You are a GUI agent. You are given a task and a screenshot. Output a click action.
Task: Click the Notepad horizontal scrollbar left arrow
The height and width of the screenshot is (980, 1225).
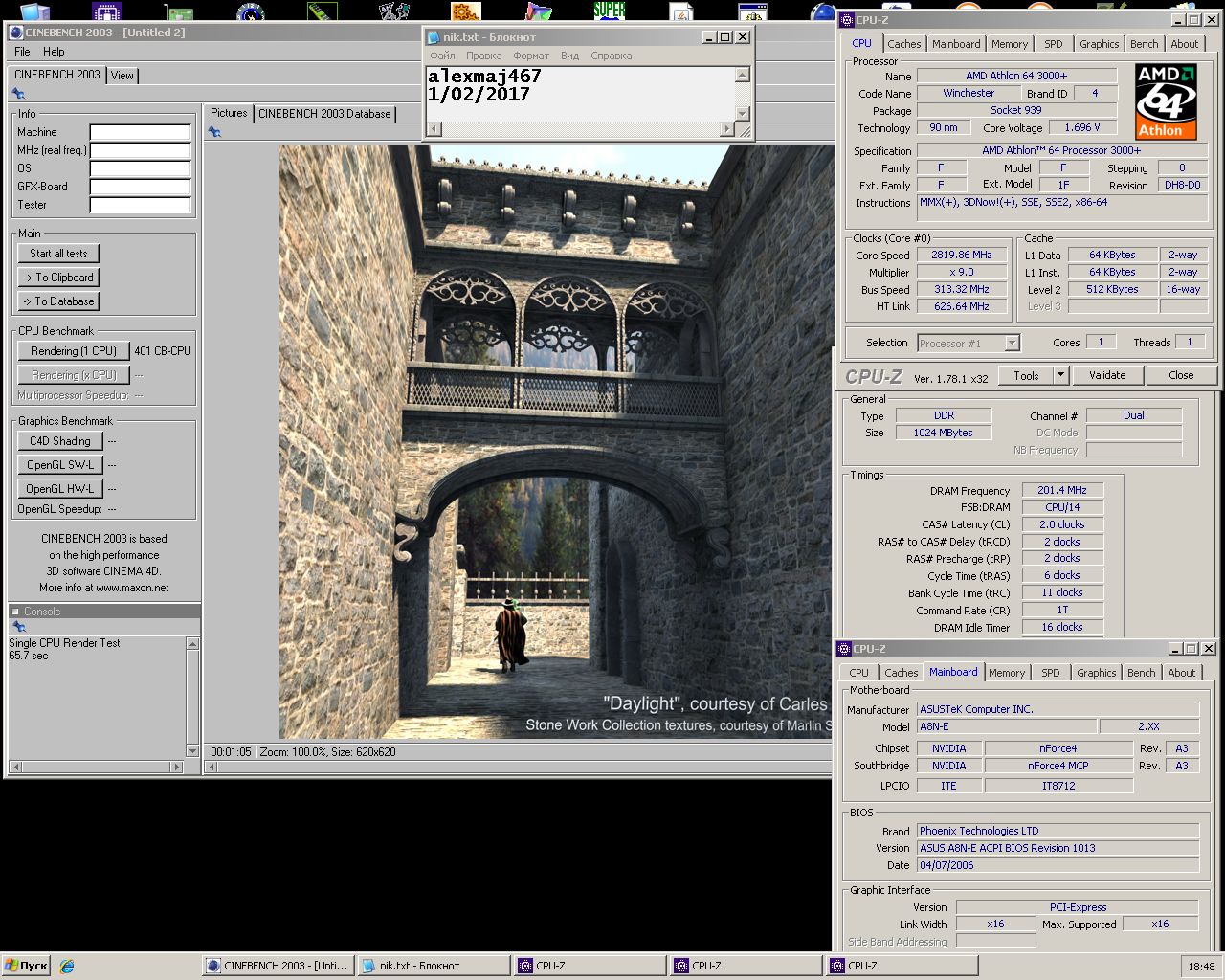(434, 128)
